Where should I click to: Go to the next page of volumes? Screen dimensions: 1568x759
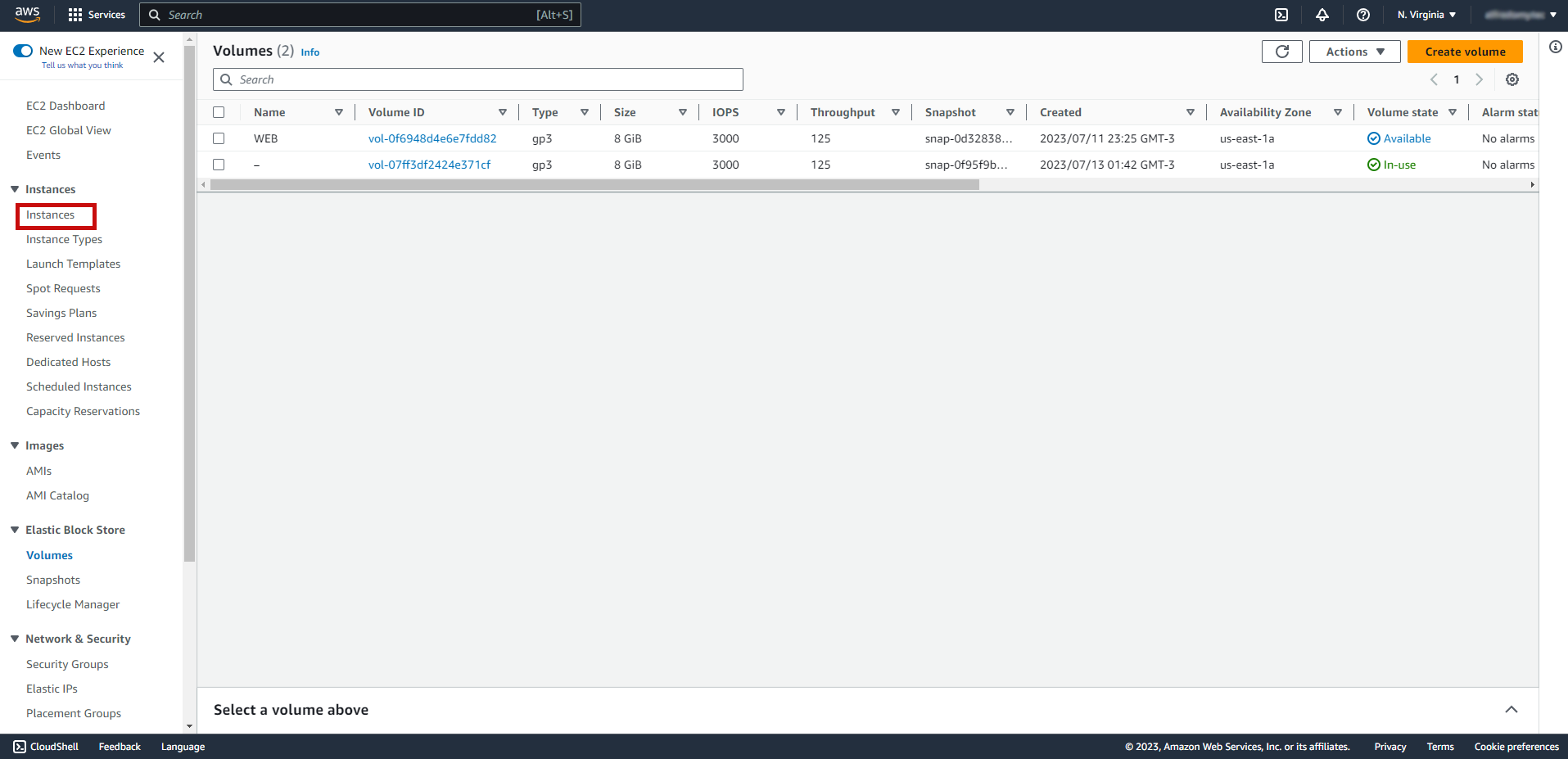(x=1479, y=79)
